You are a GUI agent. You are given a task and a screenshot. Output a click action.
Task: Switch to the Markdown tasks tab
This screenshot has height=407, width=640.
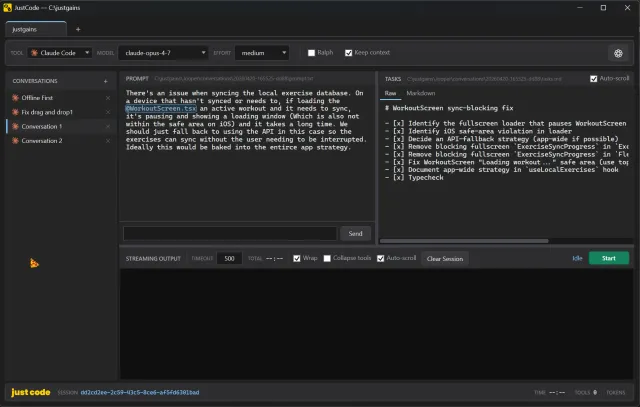coord(420,93)
